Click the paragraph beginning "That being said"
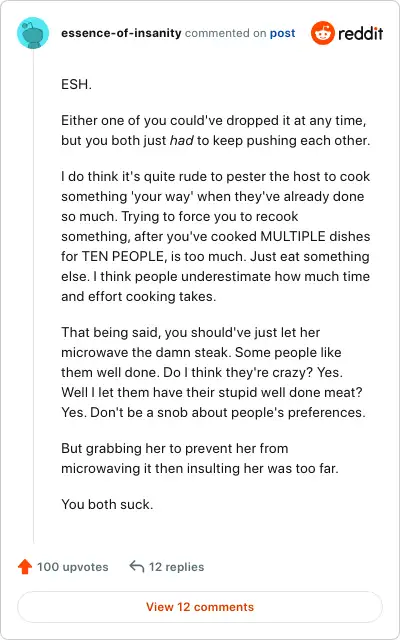This screenshot has height=640, width=400. coord(213,372)
